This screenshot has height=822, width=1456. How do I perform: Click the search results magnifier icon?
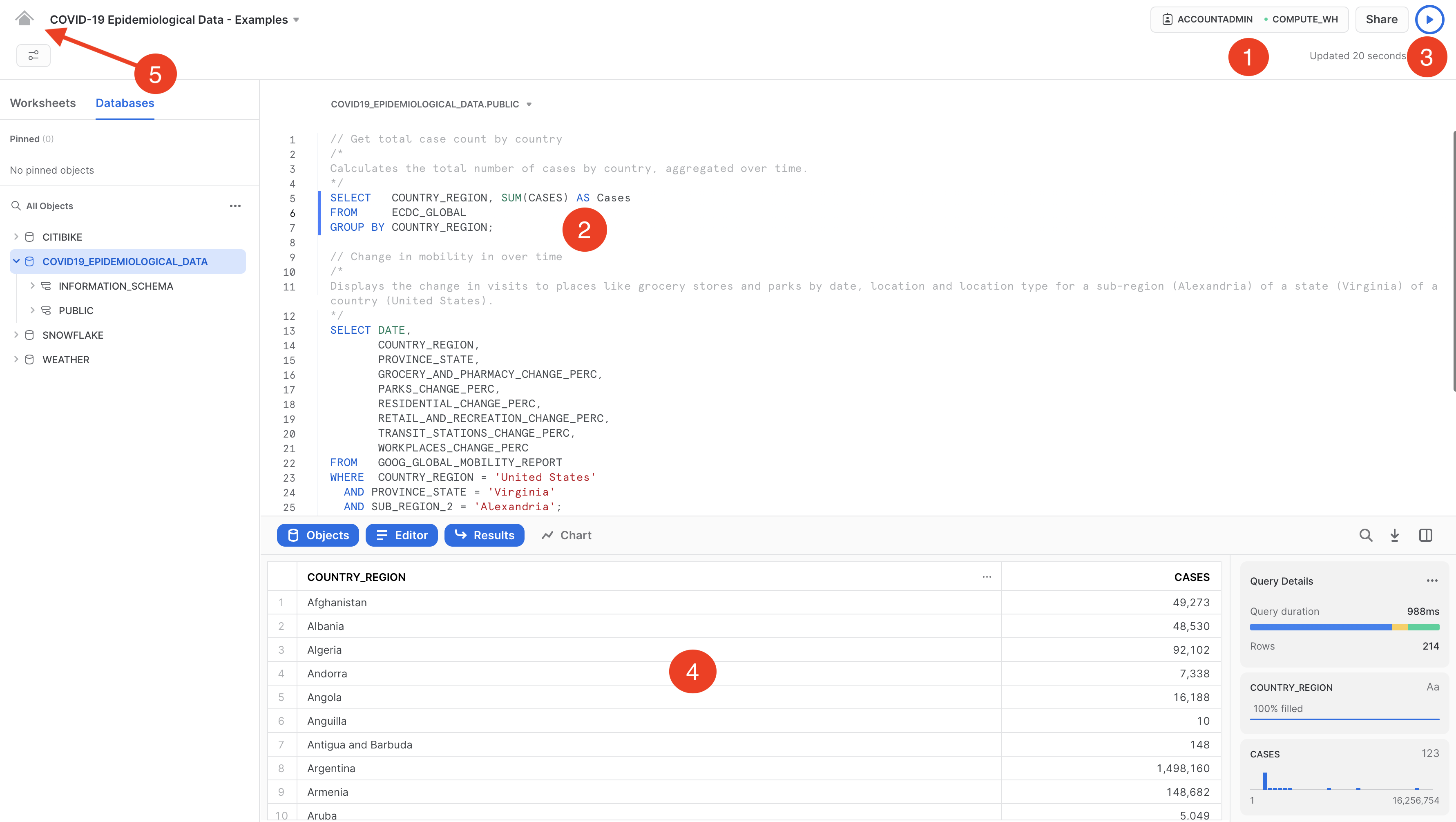(x=1366, y=535)
